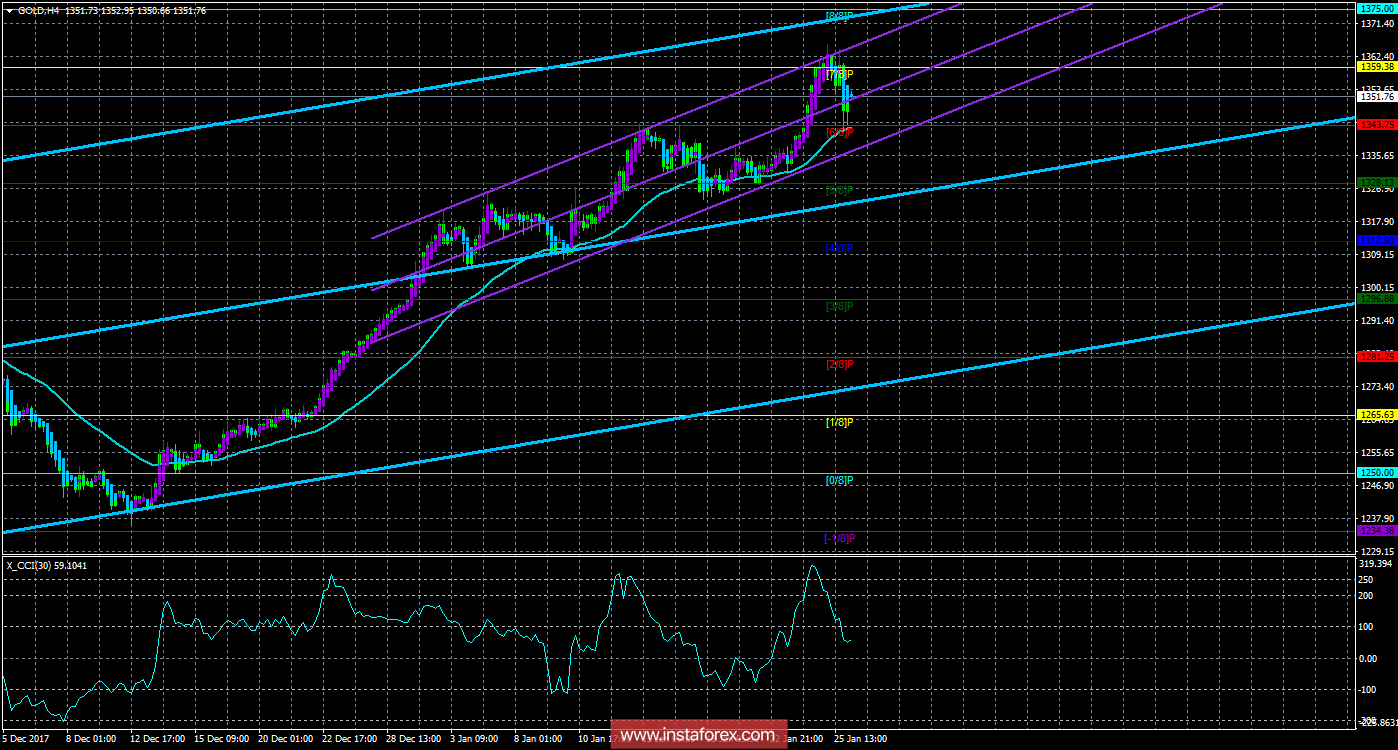The width and height of the screenshot is (1398, 750).
Task: Click the 1250.00 cyan price tag
Action: point(1376,472)
